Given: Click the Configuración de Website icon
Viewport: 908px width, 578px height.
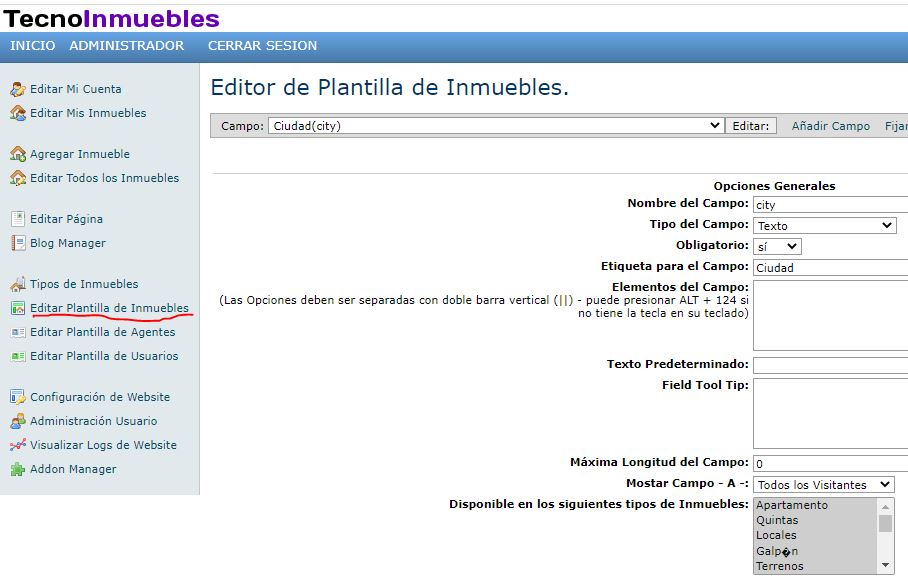Looking at the screenshot, I should pos(17,397).
